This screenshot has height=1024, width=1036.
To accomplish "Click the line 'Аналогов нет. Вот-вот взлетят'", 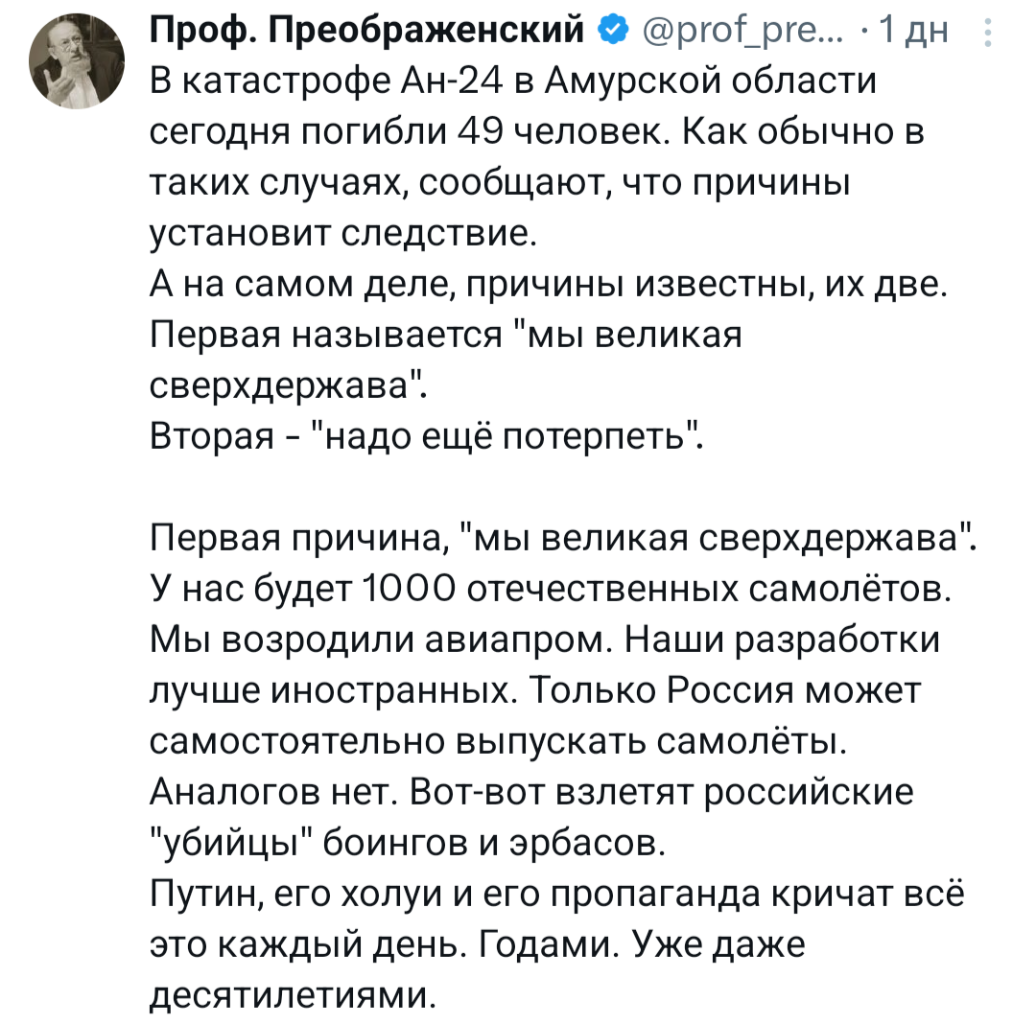I will tap(531, 800).
